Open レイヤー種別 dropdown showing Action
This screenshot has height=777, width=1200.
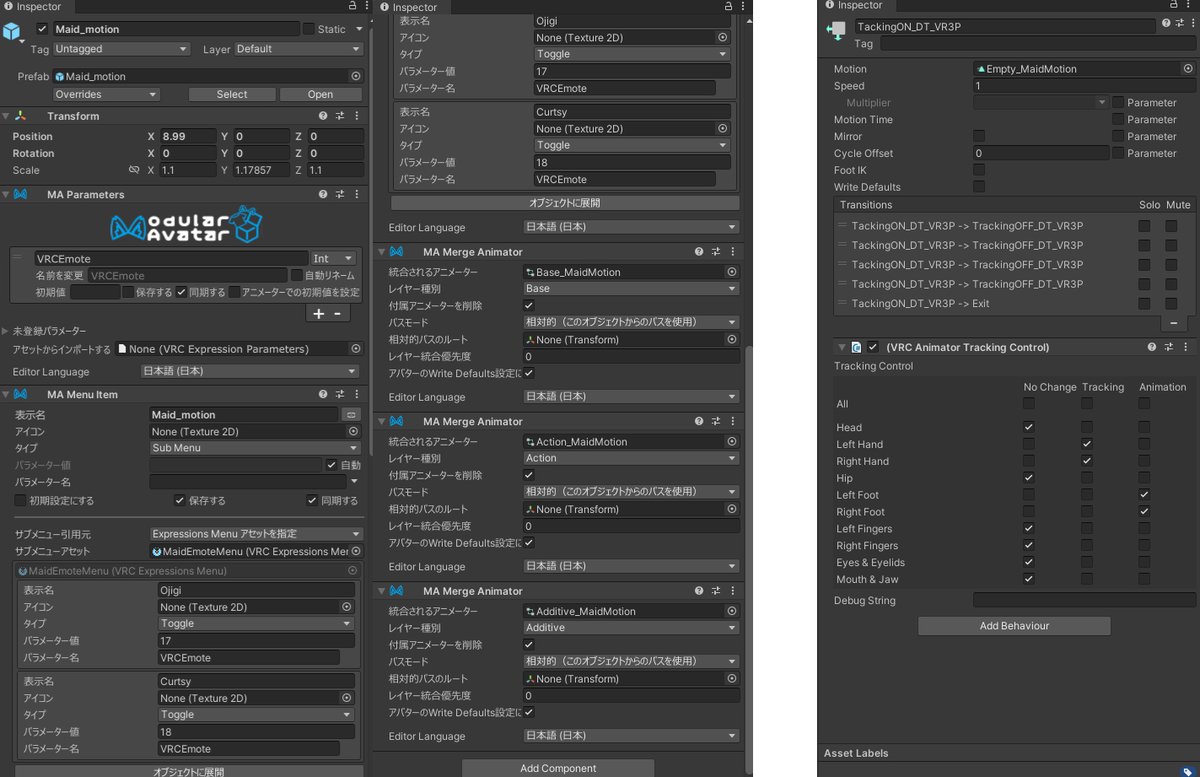pyautogui.click(x=631, y=458)
